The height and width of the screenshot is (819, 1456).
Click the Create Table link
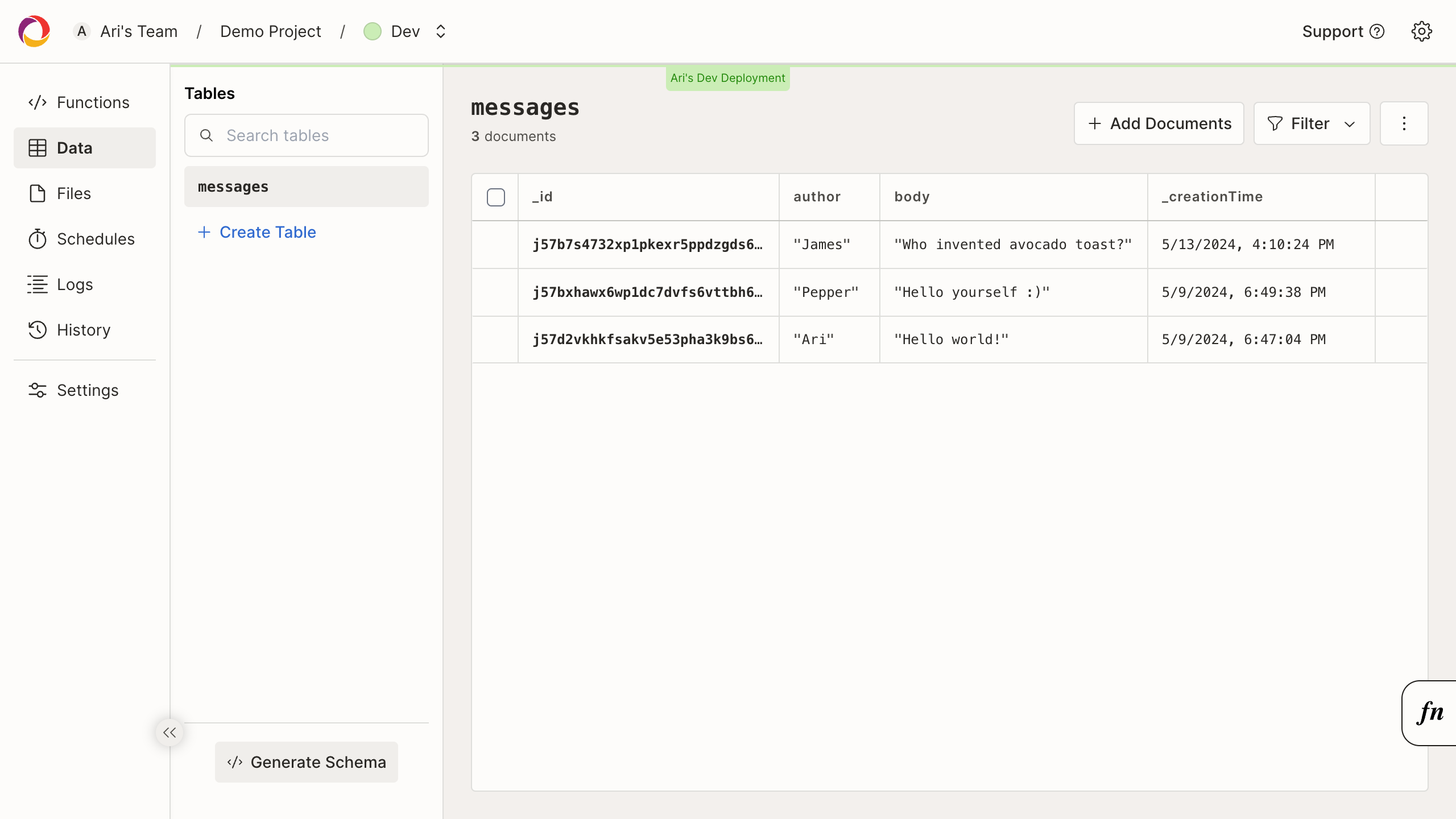click(257, 232)
